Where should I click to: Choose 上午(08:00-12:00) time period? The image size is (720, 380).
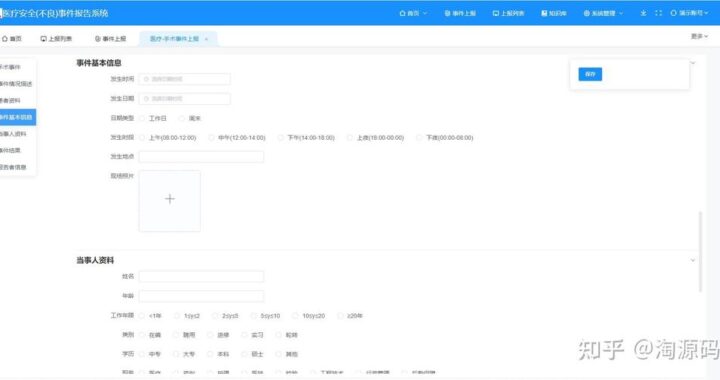pyautogui.click(x=142, y=138)
